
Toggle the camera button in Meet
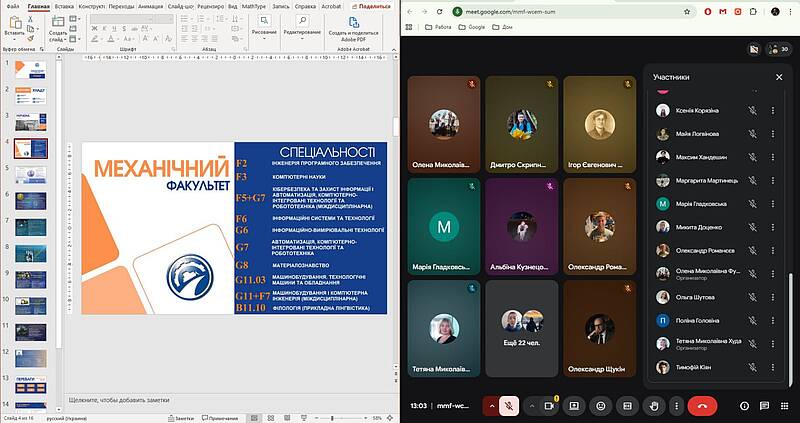pos(548,406)
